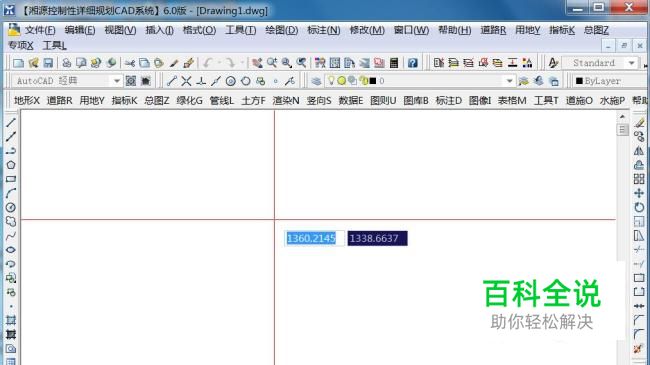Click the Match Properties brush icon
The image size is (650, 365).
coord(174,63)
